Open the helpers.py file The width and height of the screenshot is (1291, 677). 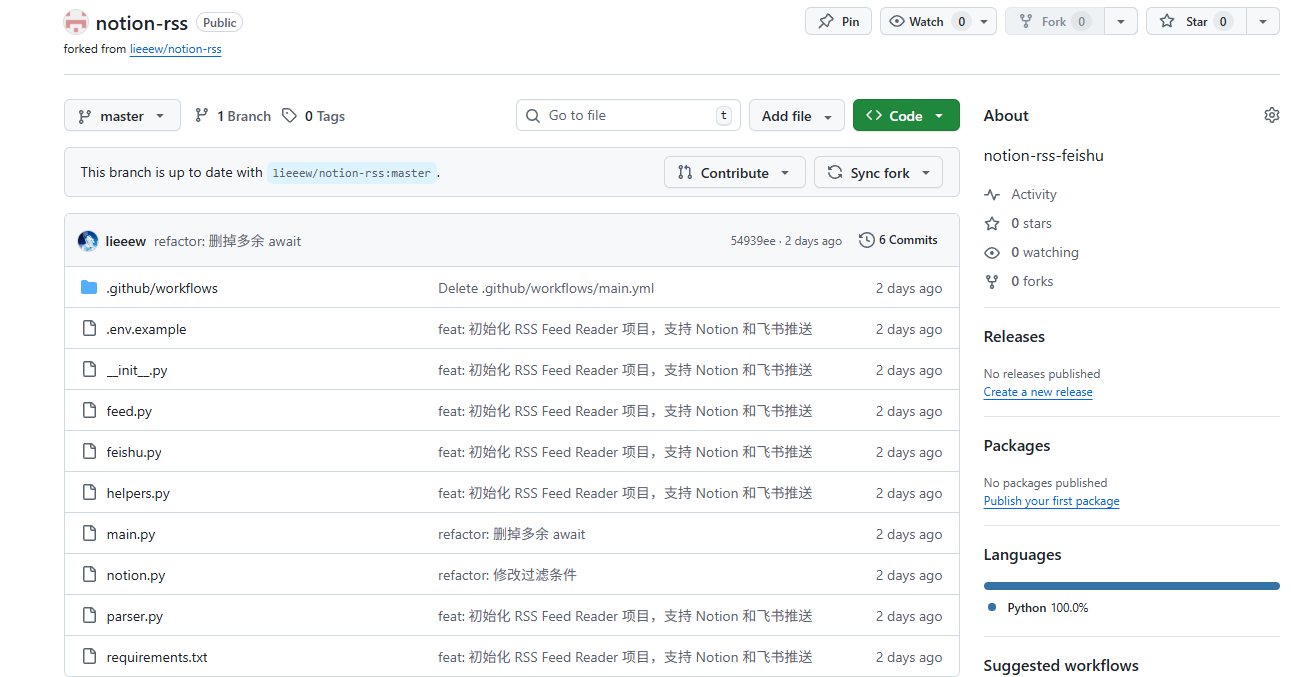tap(138, 493)
